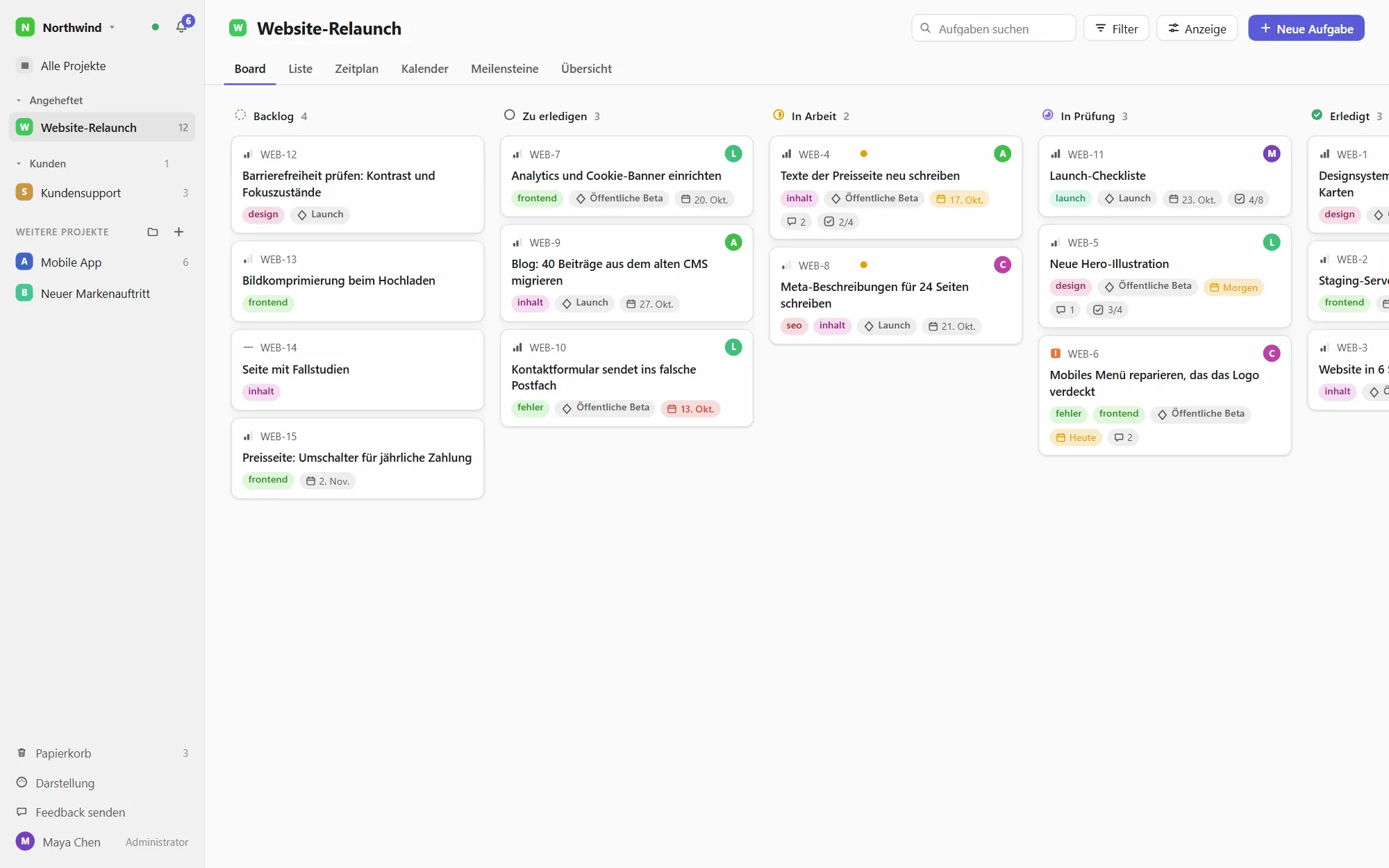Click the Backlog dashed status icon
This screenshot has height=868, width=1389.
coord(240,115)
